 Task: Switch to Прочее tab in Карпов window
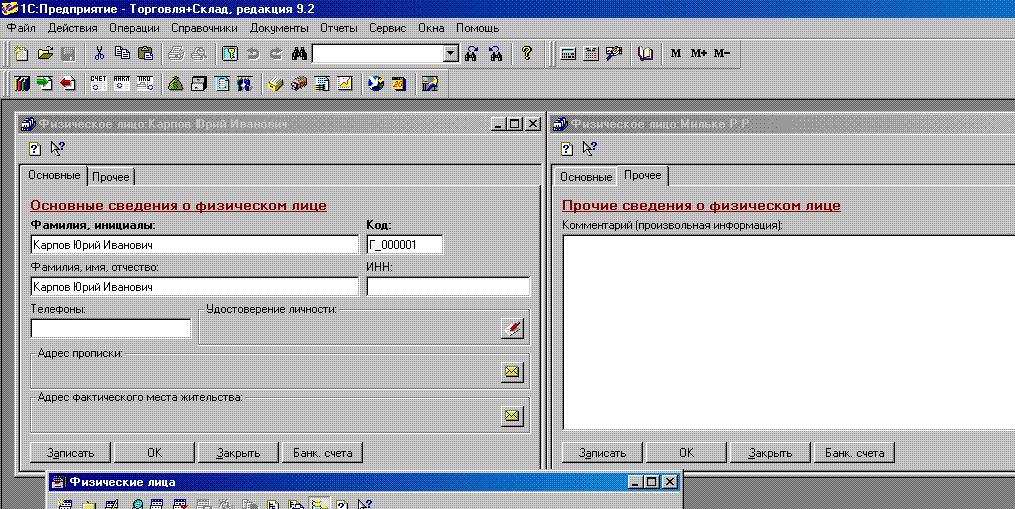tap(111, 177)
